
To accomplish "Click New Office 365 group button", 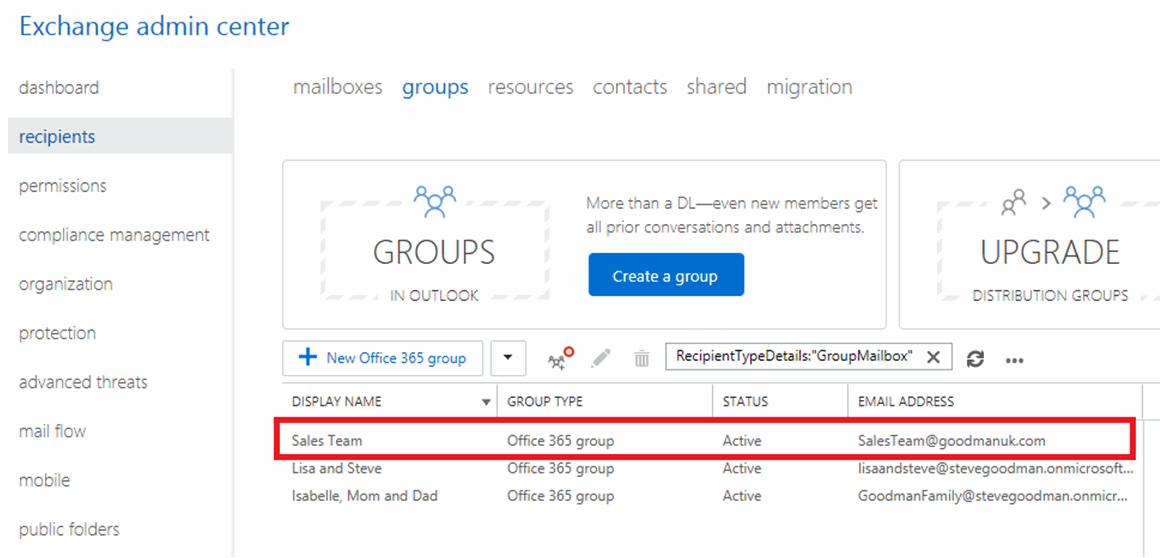I will [382, 358].
